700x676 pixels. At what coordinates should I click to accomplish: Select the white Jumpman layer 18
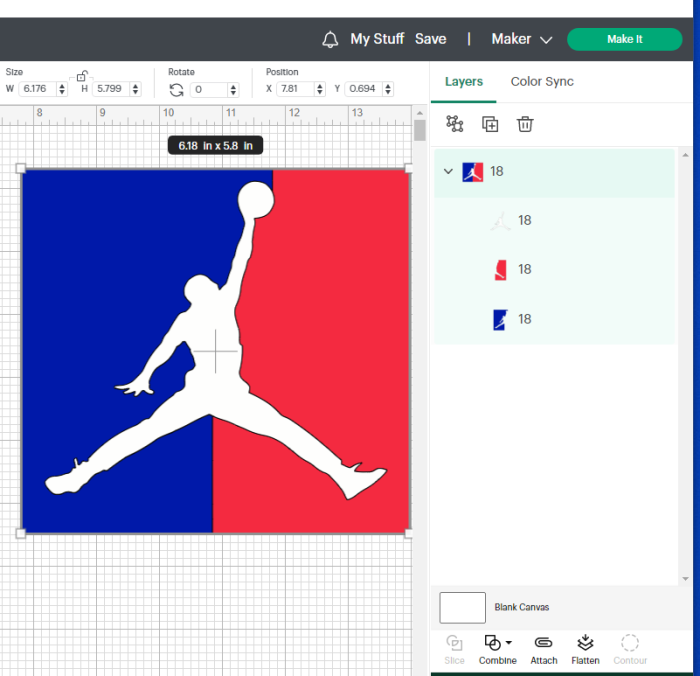tap(554, 221)
